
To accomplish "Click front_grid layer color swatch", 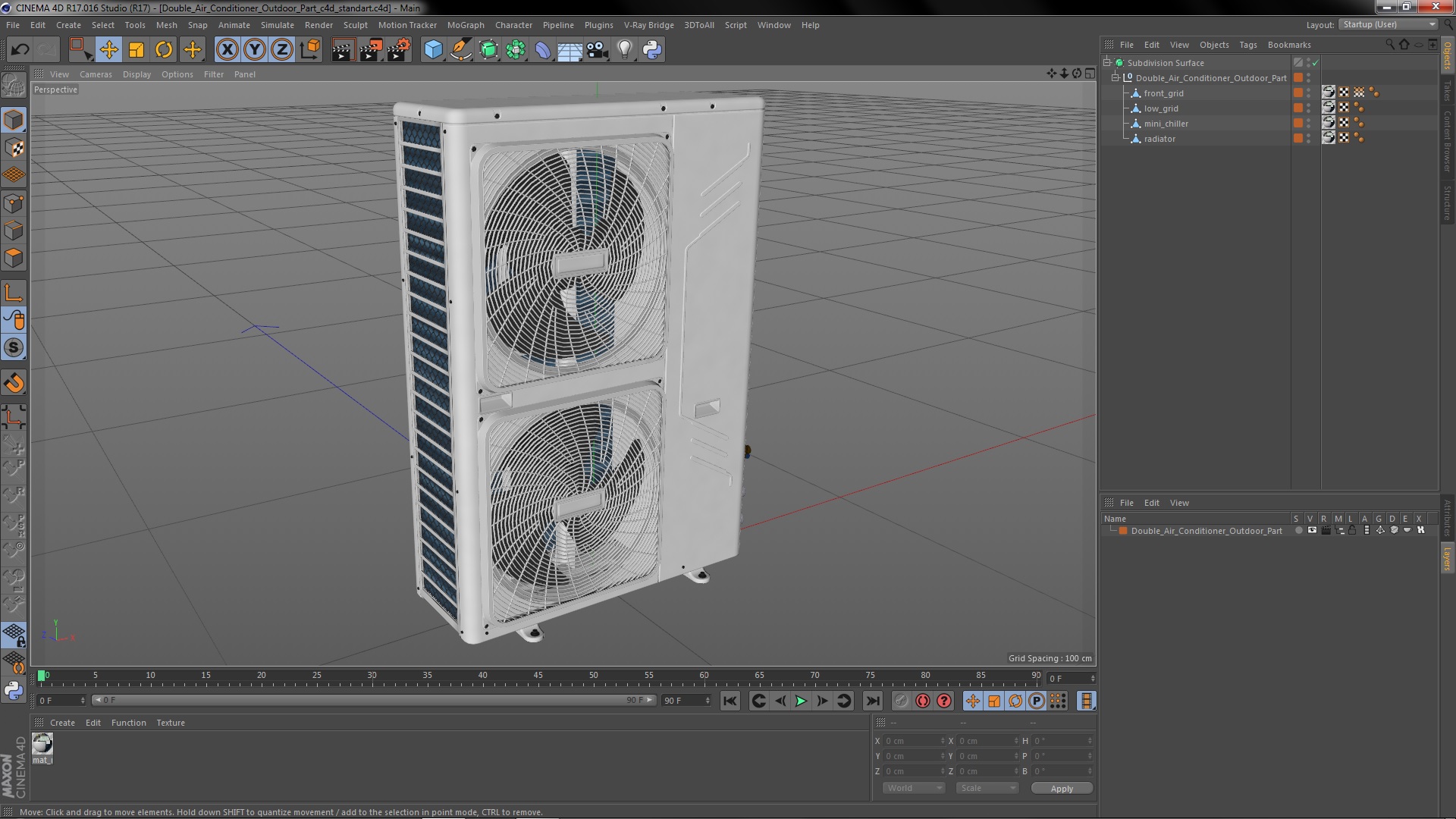I will click(x=1298, y=93).
